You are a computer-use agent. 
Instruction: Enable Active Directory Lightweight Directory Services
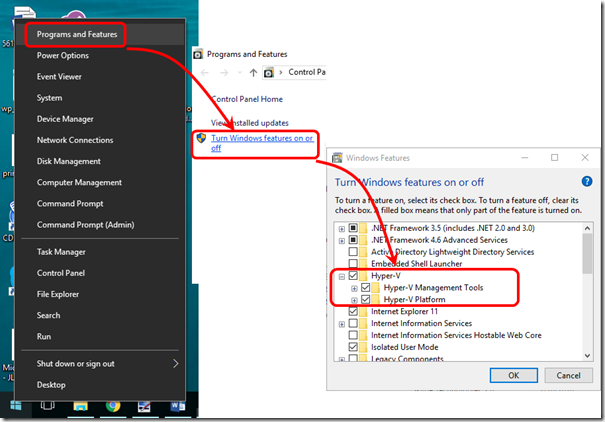(x=353, y=252)
